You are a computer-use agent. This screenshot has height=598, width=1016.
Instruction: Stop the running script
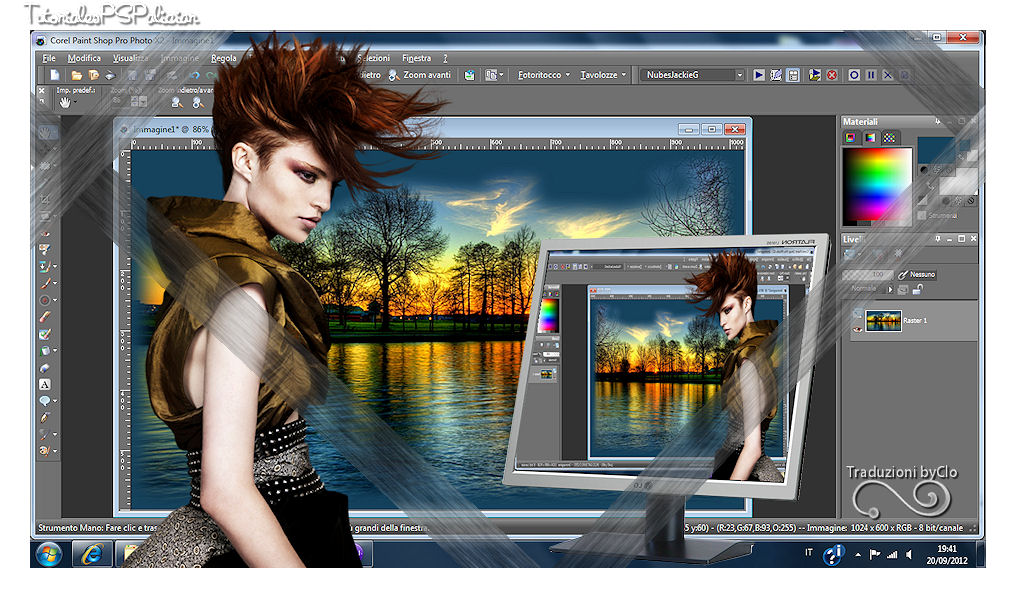[832, 75]
